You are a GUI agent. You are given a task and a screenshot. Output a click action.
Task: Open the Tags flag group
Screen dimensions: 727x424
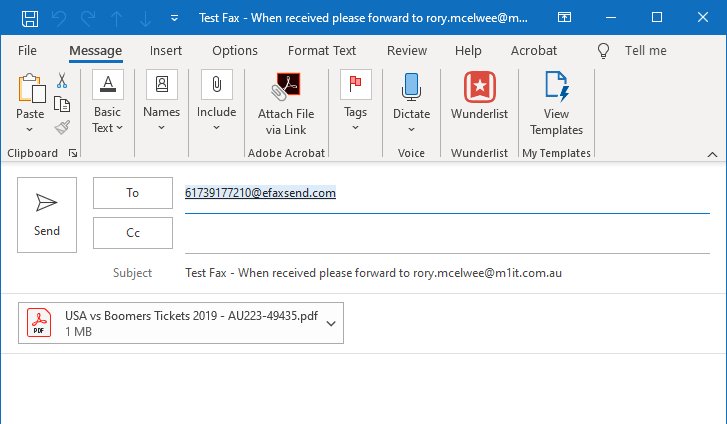[356, 101]
